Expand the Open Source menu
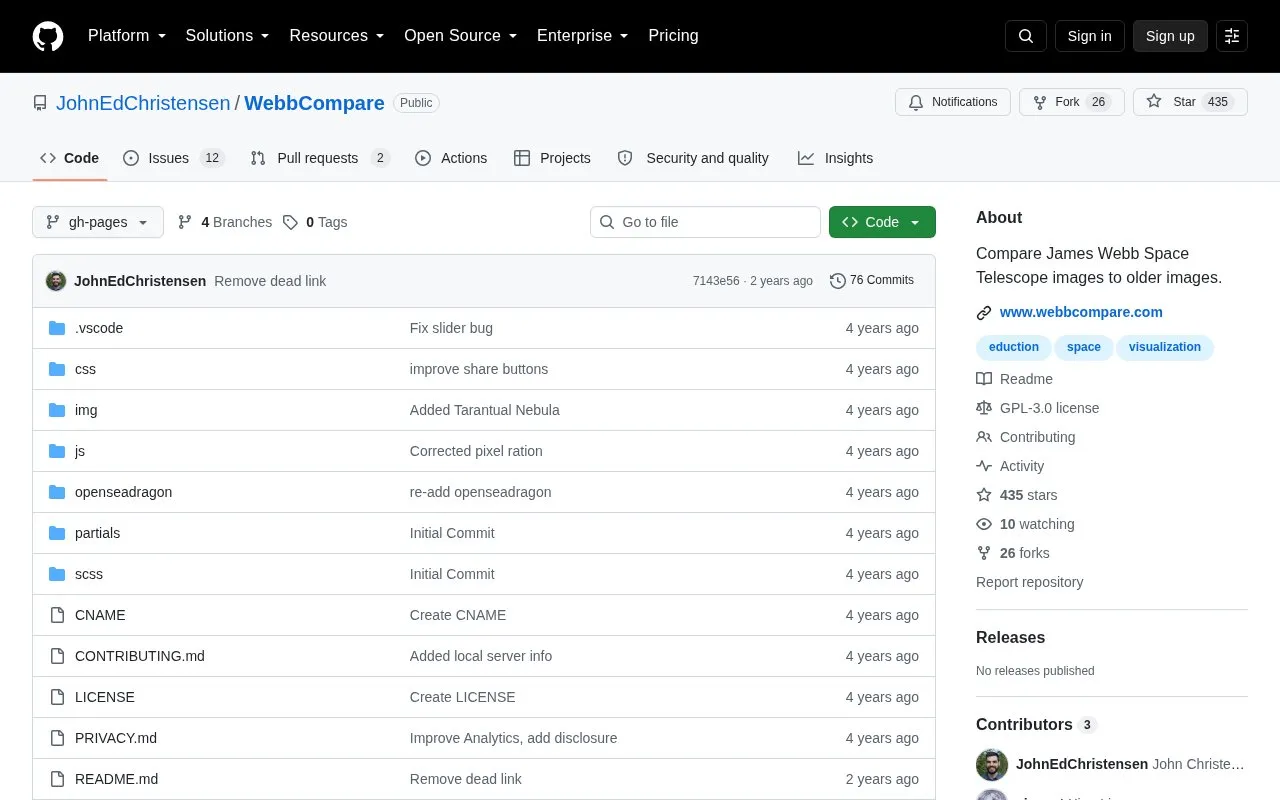The height and width of the screenshot is (800, 1280). (x=461, y=36)
